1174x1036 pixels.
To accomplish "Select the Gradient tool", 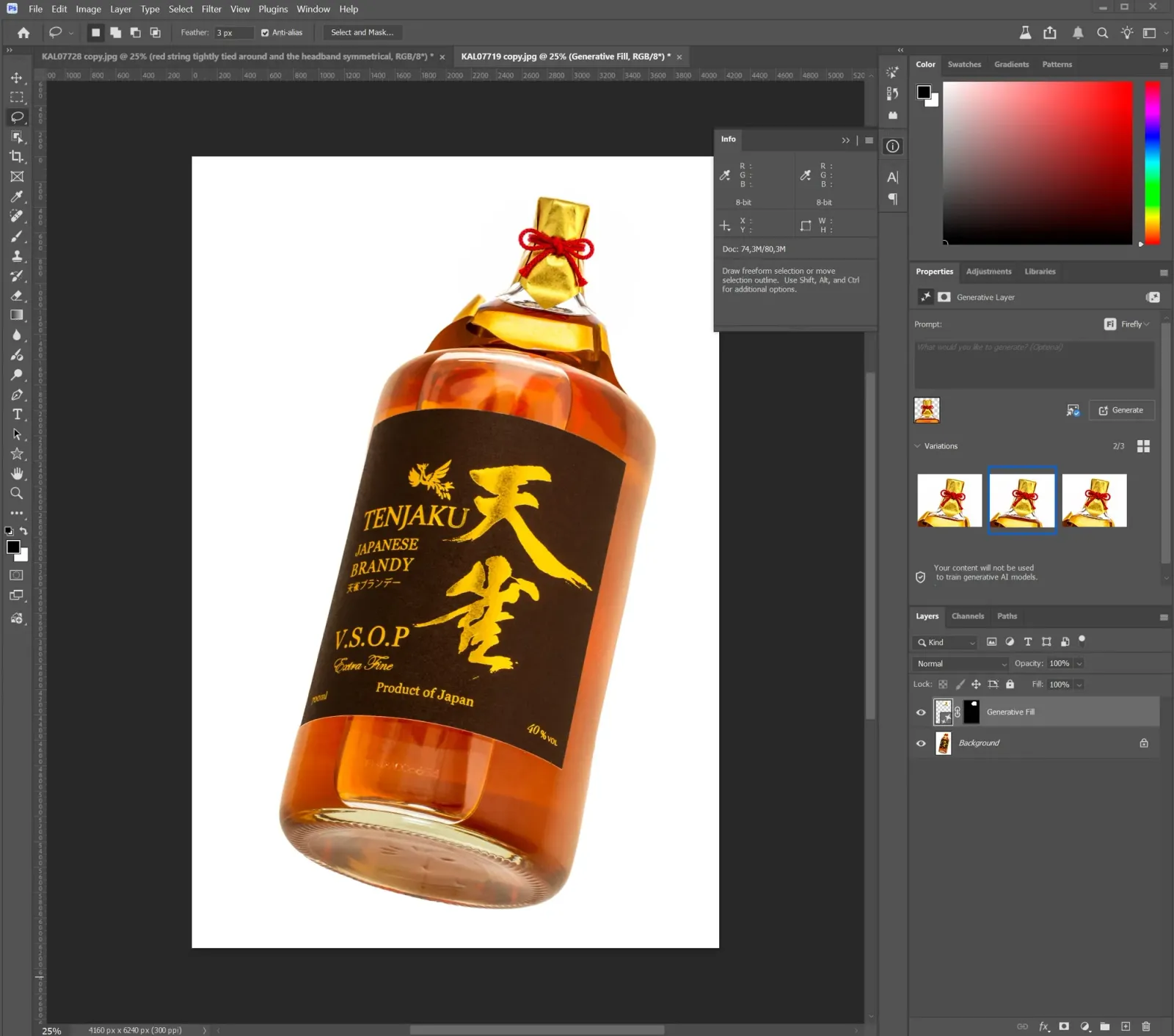I will [16, 315].
